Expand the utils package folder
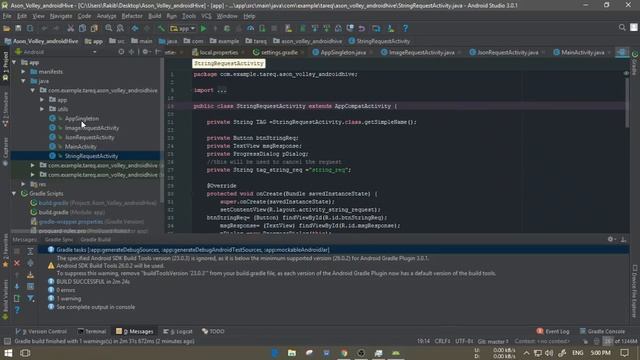 tap(42, 109)
